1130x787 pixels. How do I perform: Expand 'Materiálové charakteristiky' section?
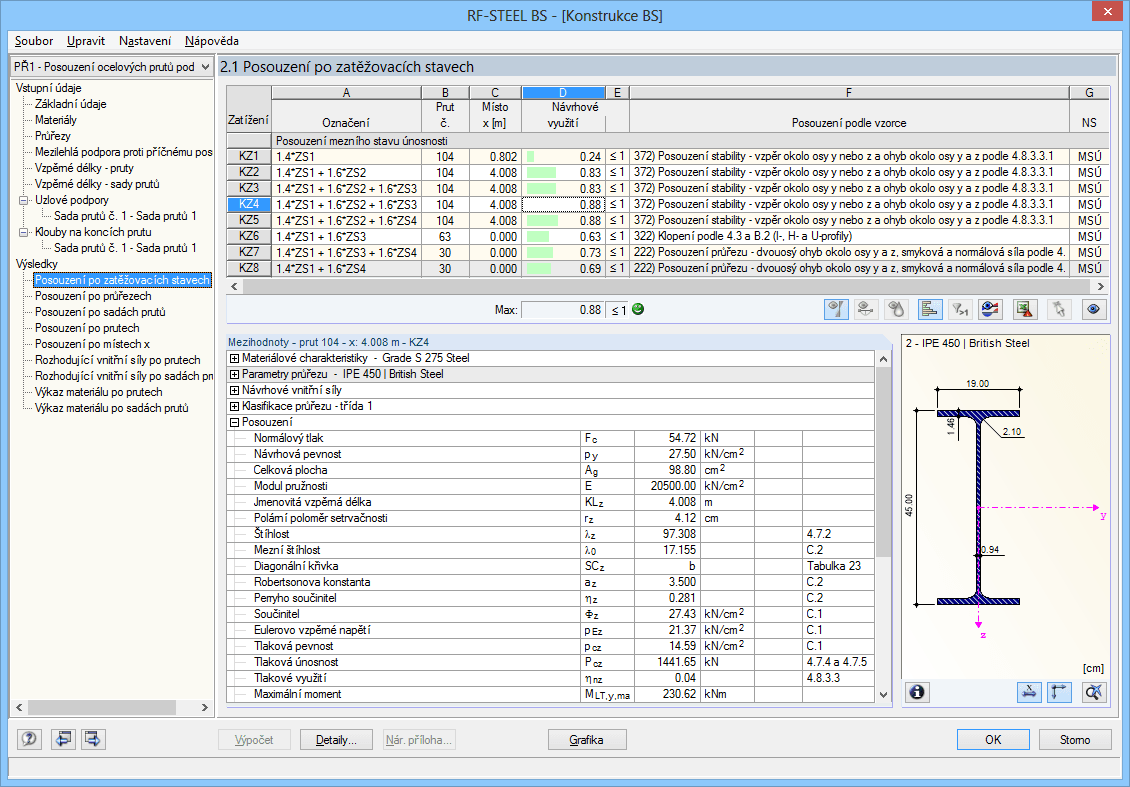[x=234, y=358]
